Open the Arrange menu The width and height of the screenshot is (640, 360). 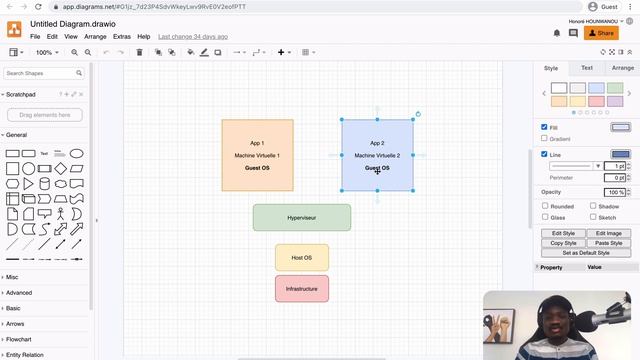[95, 37]
